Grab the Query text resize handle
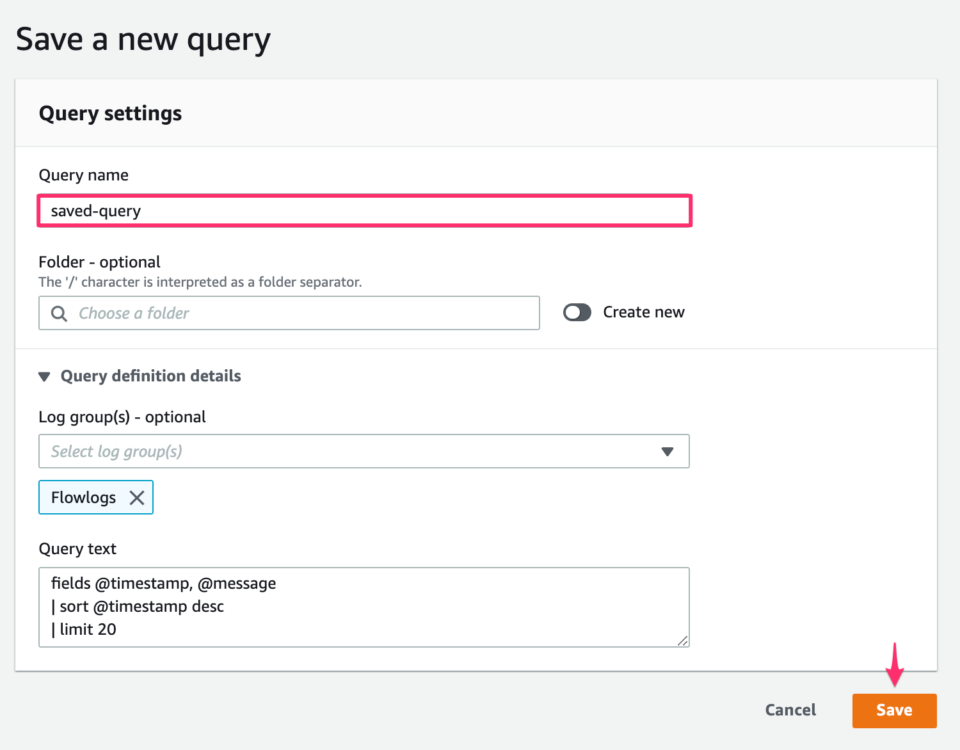This screenshot has width=960, height=750. point(682,640)
